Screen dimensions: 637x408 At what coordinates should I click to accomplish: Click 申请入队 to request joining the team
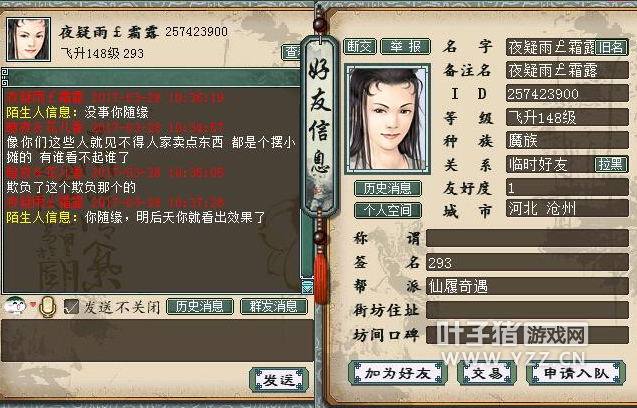pyautogui.click(x=576, y=373)
